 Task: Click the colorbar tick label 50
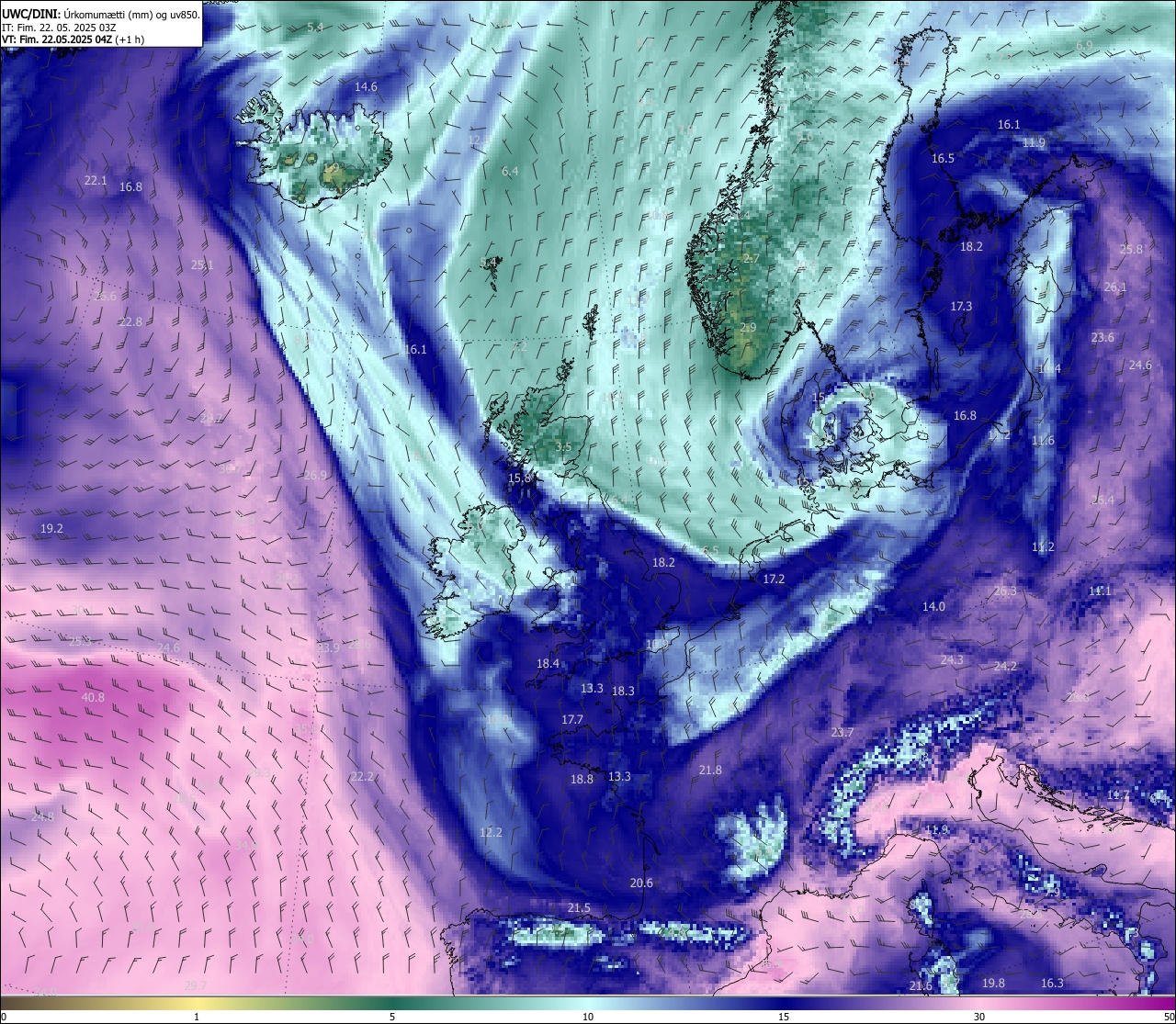point(1168,1017)
